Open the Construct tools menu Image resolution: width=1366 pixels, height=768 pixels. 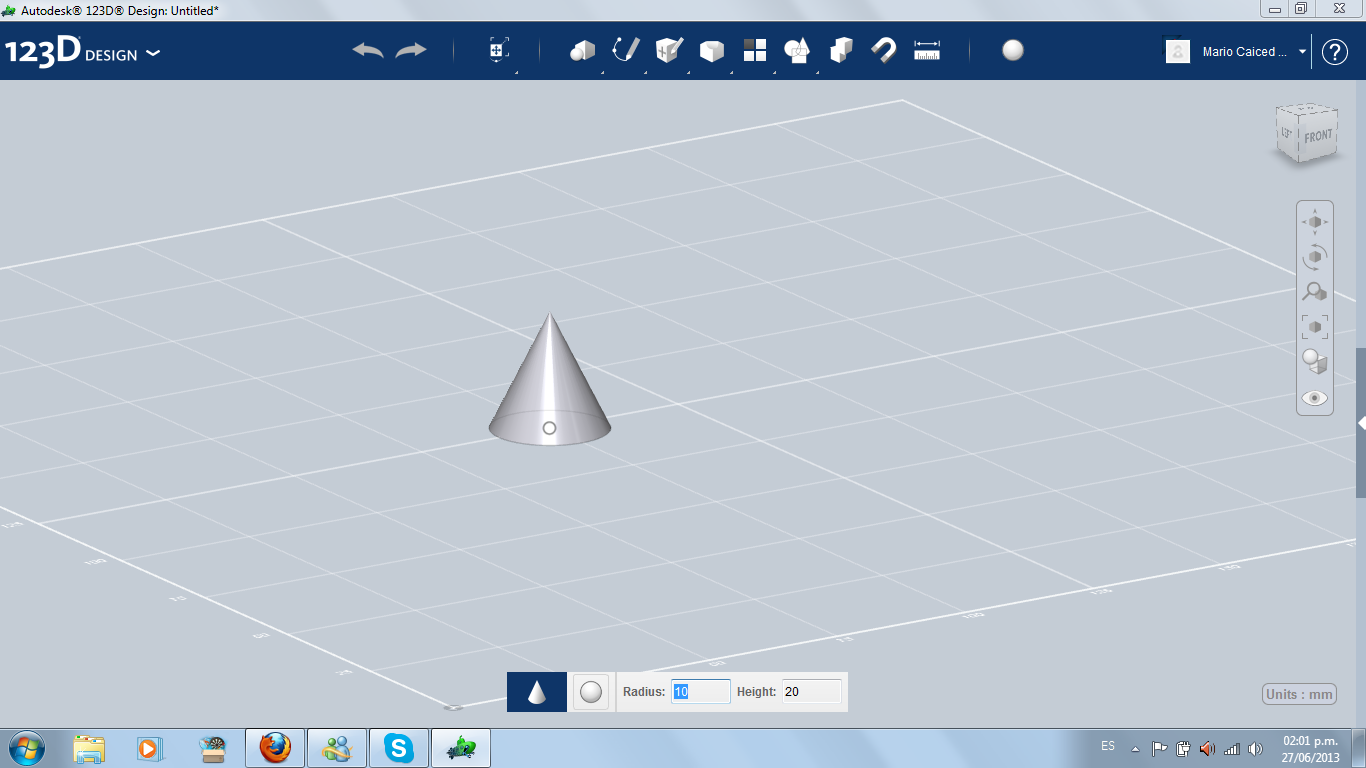669,50
